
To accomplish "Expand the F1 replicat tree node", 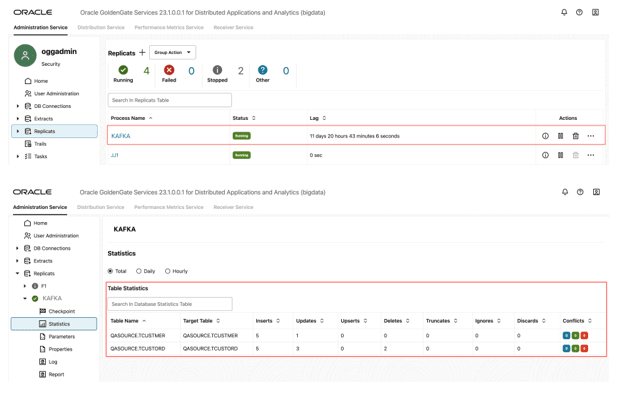I will (x=25, y=286).
